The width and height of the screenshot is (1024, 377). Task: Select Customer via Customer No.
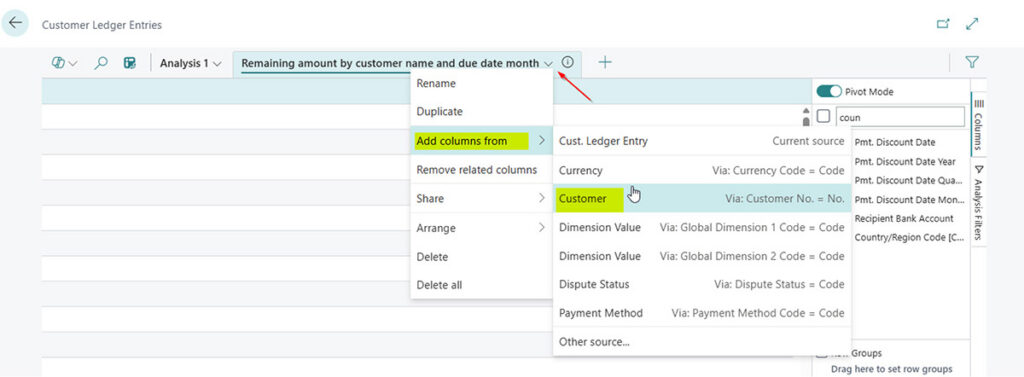702,199
